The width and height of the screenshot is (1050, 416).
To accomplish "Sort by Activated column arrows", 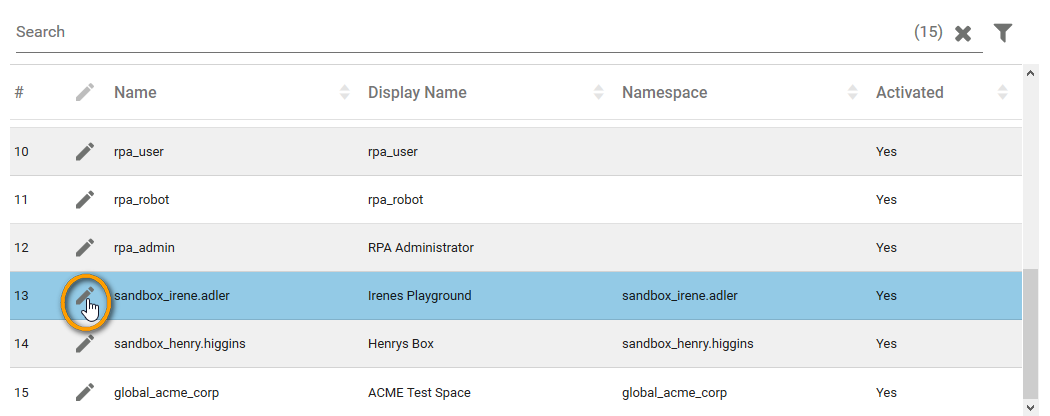I will pyautogui.click(x=1003, y=93).
